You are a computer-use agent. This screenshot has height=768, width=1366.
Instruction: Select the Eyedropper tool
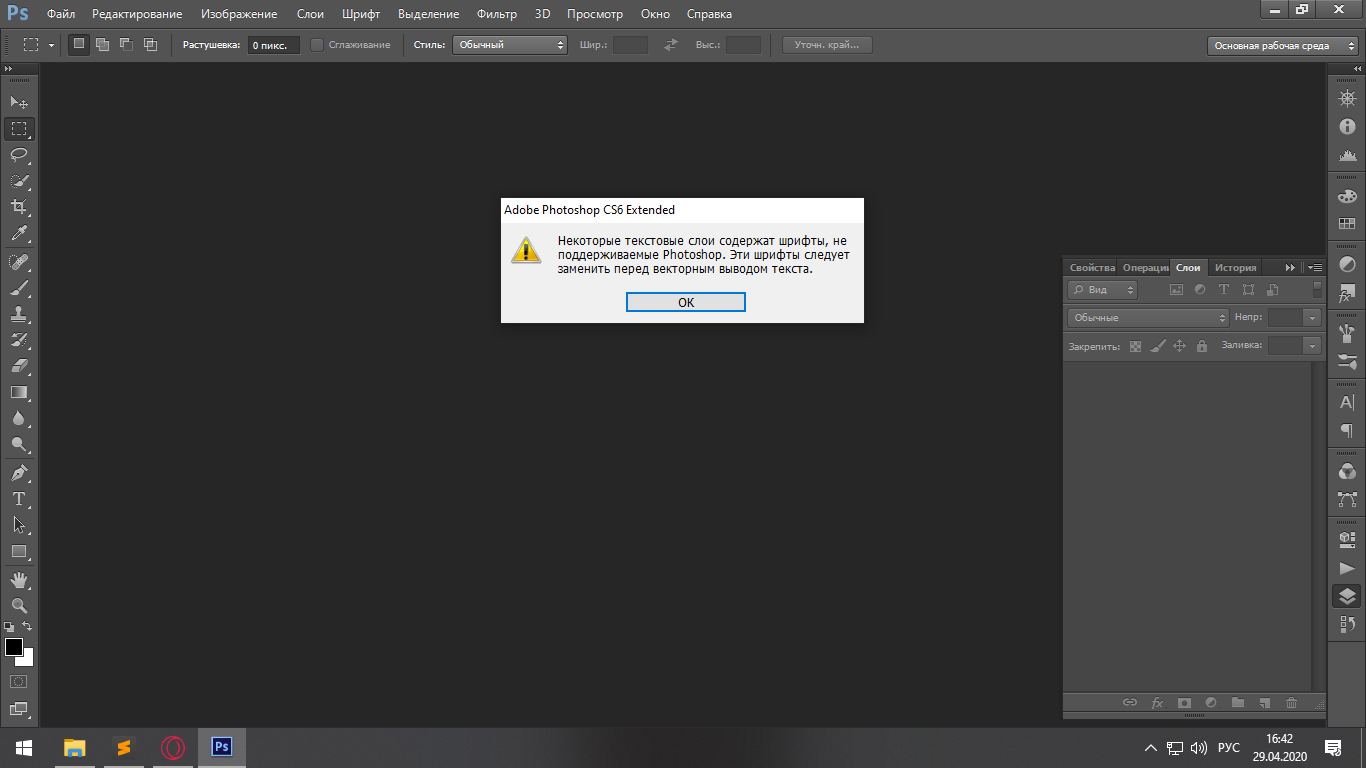pos(19,234)
